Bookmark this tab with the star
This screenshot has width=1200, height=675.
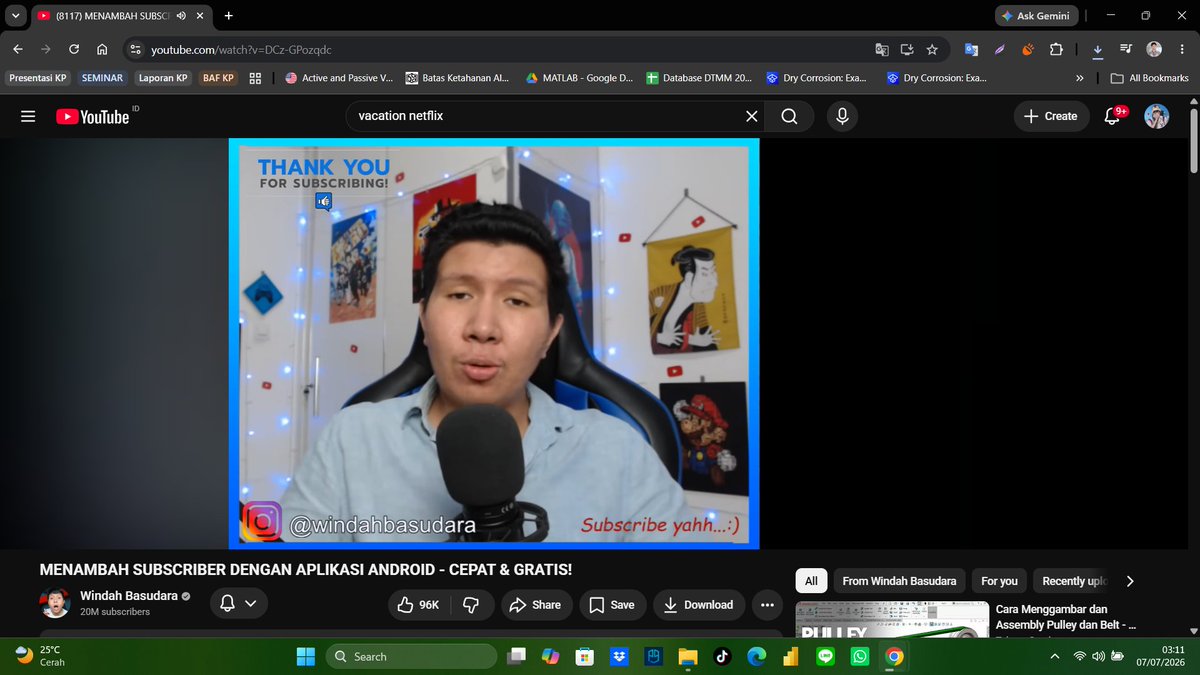[932, 49]
